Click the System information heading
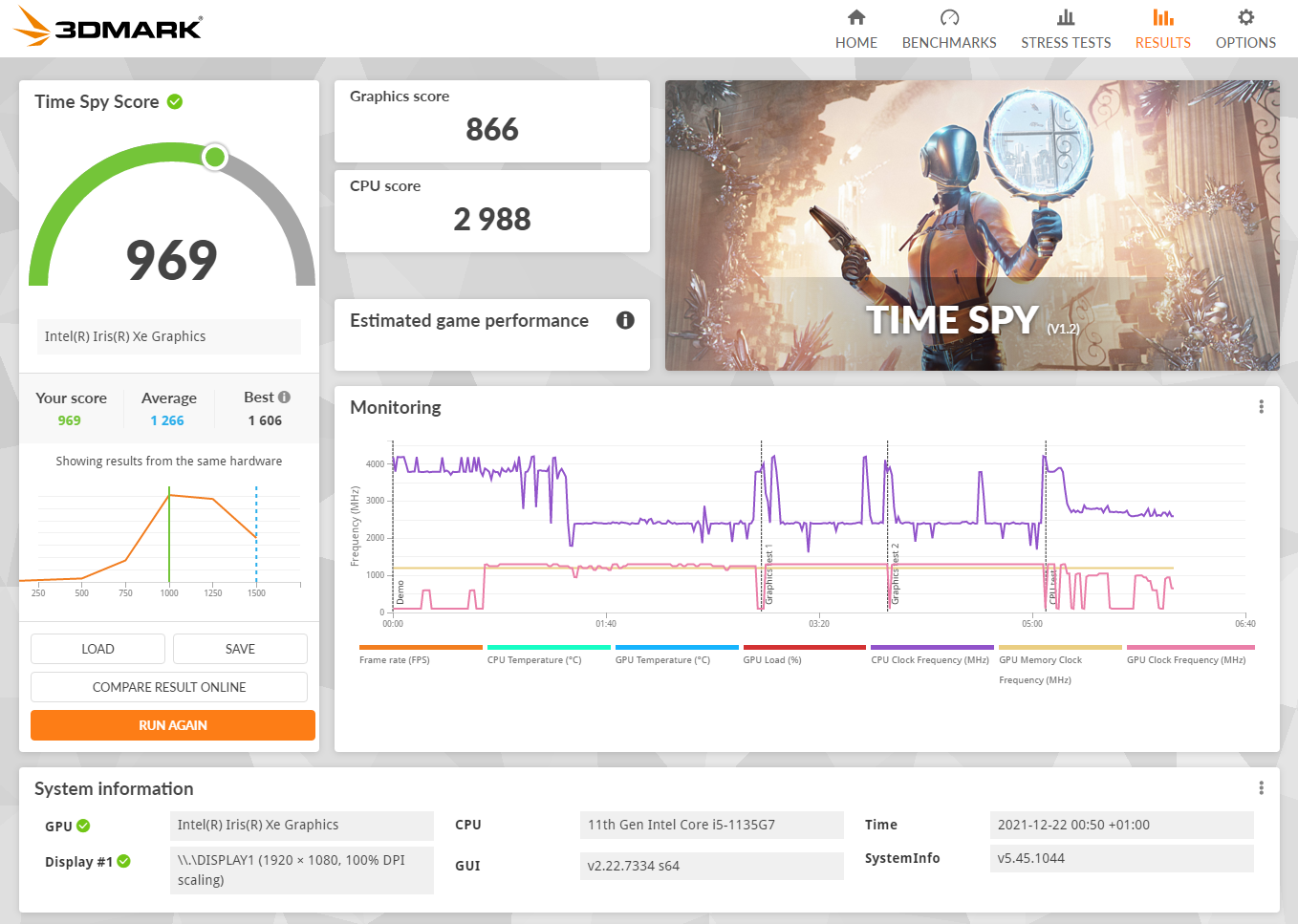The width and height of the screenshot is (1298, 924). [114, 789]
